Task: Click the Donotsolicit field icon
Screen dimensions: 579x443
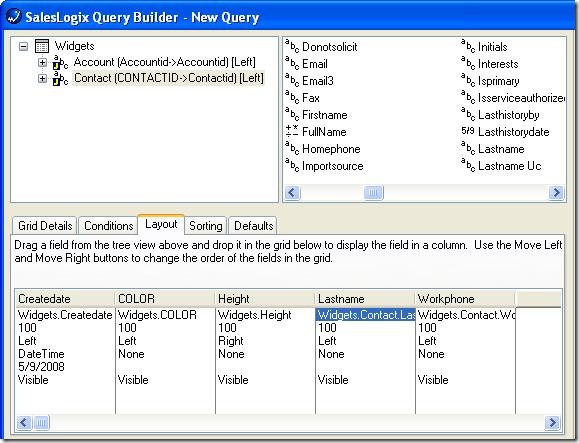Action: (x=292, y=47)
